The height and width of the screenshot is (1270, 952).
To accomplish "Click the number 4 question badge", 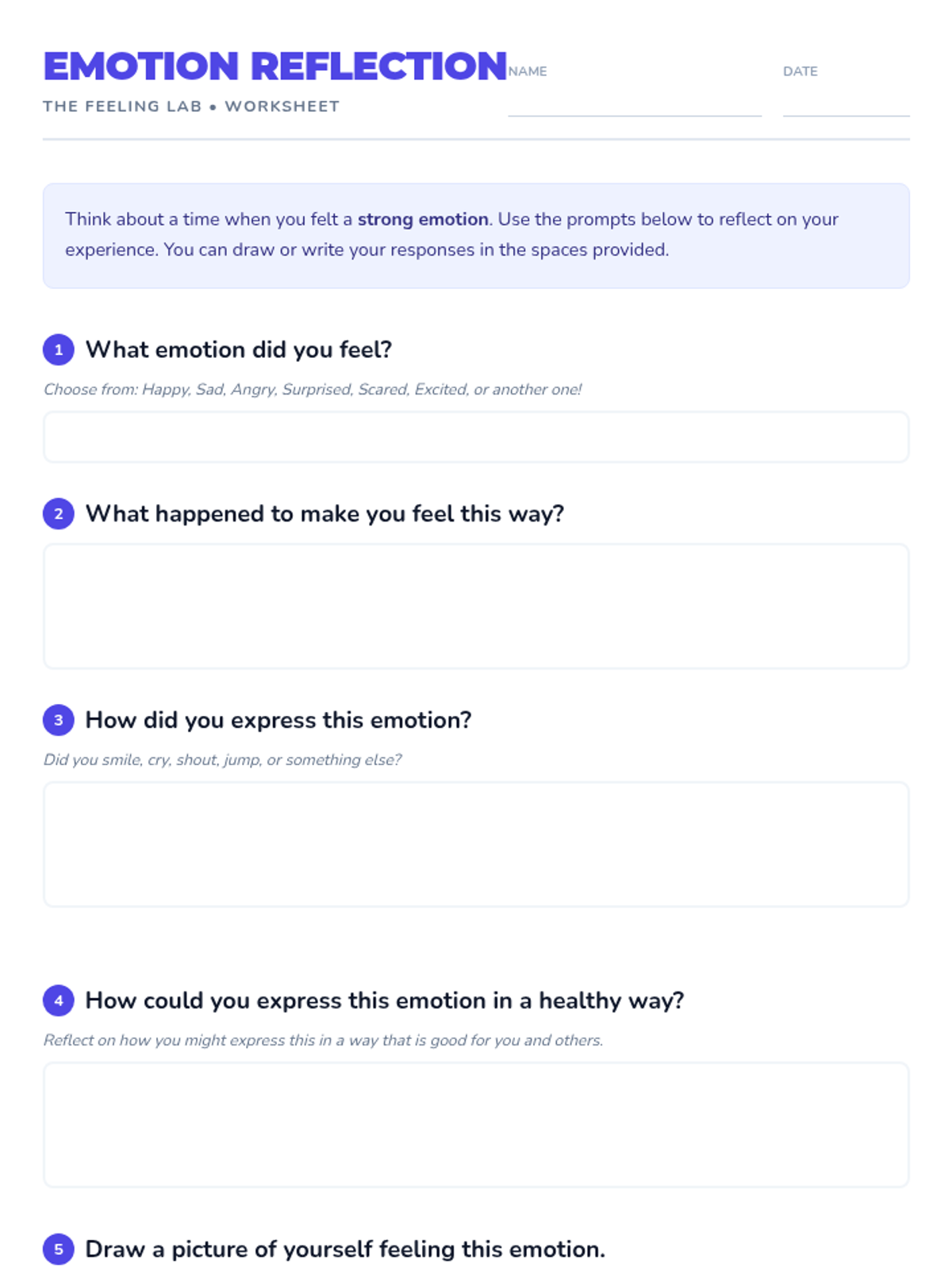I will (58, 1001).
